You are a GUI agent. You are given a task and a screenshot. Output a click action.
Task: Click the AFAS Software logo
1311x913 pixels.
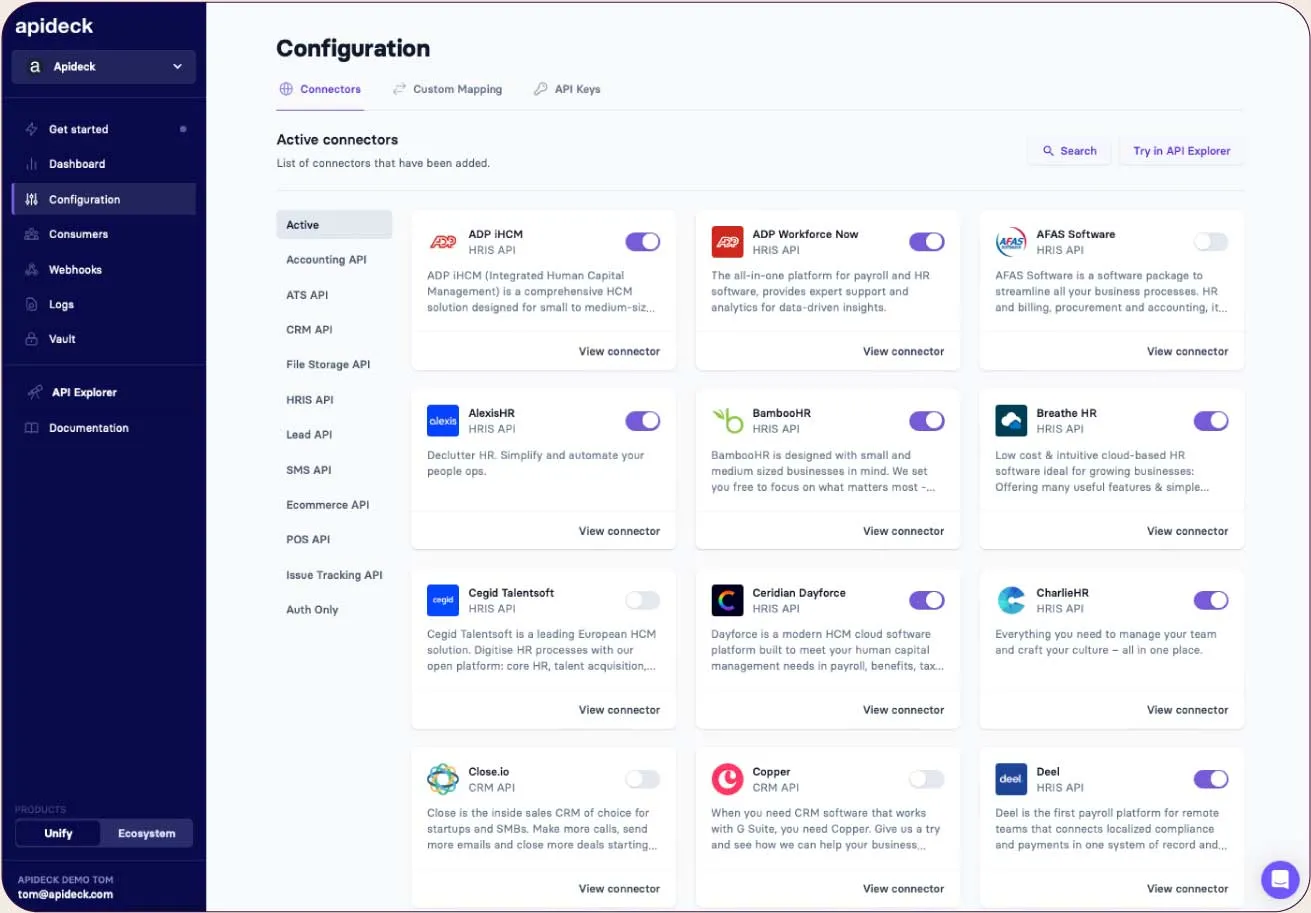(x=1011, y=242)
